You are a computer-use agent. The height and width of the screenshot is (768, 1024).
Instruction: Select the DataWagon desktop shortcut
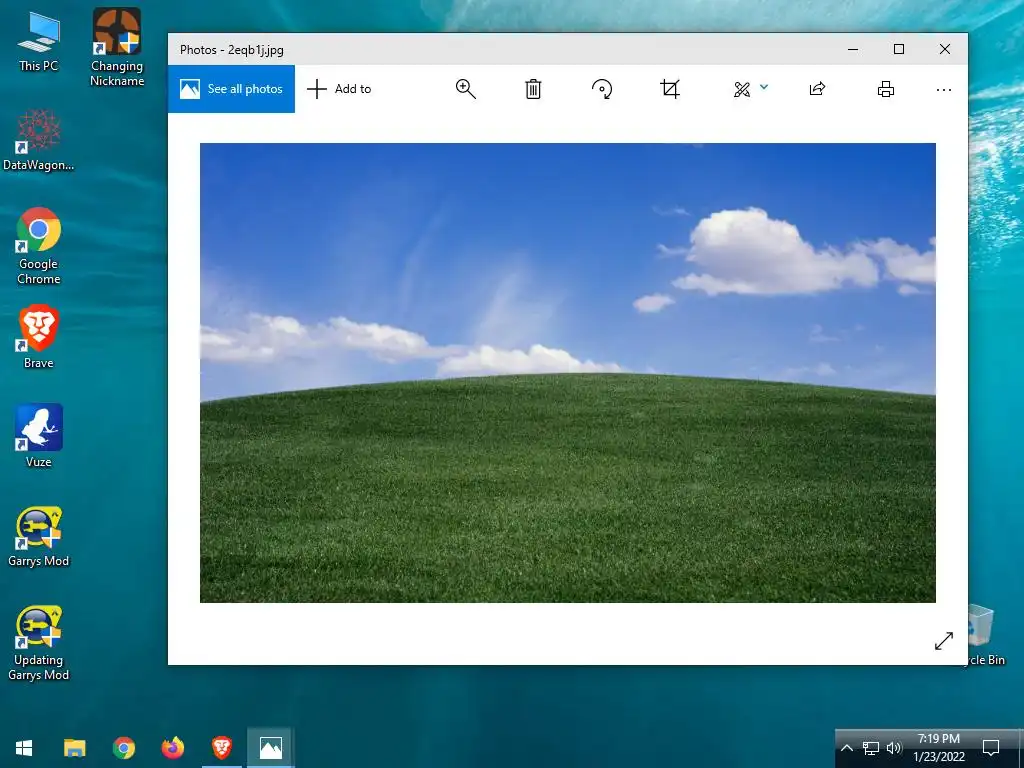[x=39, y=140]
